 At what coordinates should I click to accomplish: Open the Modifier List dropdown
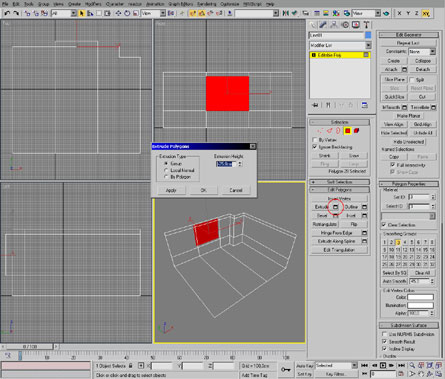click(340, 45)
